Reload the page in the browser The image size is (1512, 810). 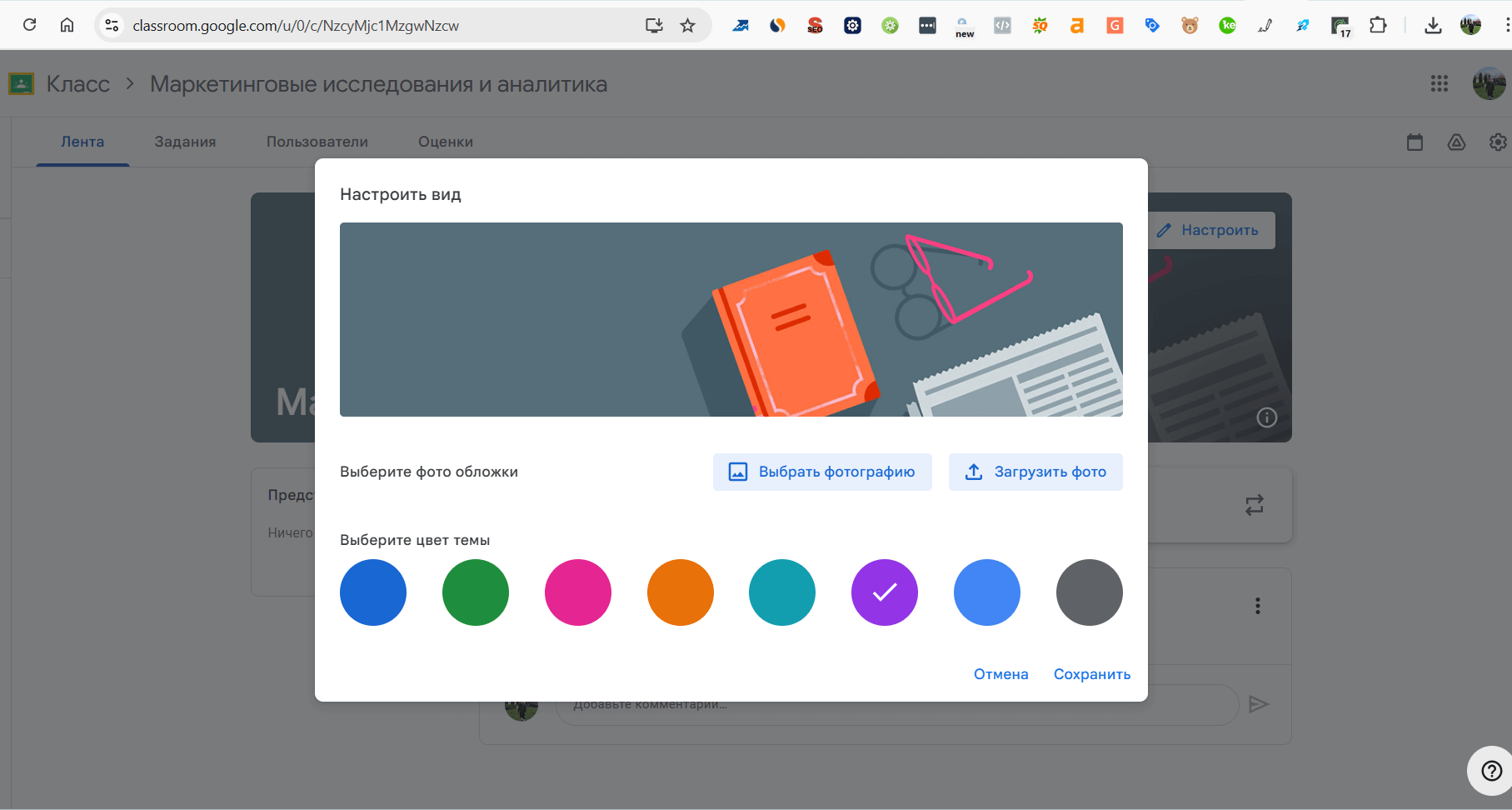[x=30, y=25]
